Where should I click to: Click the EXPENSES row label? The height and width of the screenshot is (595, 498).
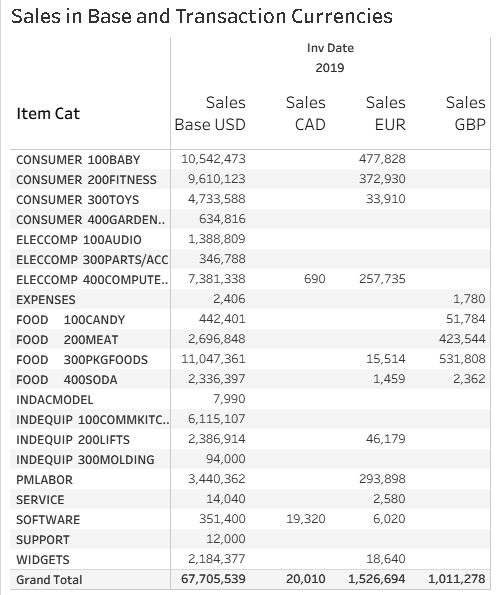click(x=46, y=300)
